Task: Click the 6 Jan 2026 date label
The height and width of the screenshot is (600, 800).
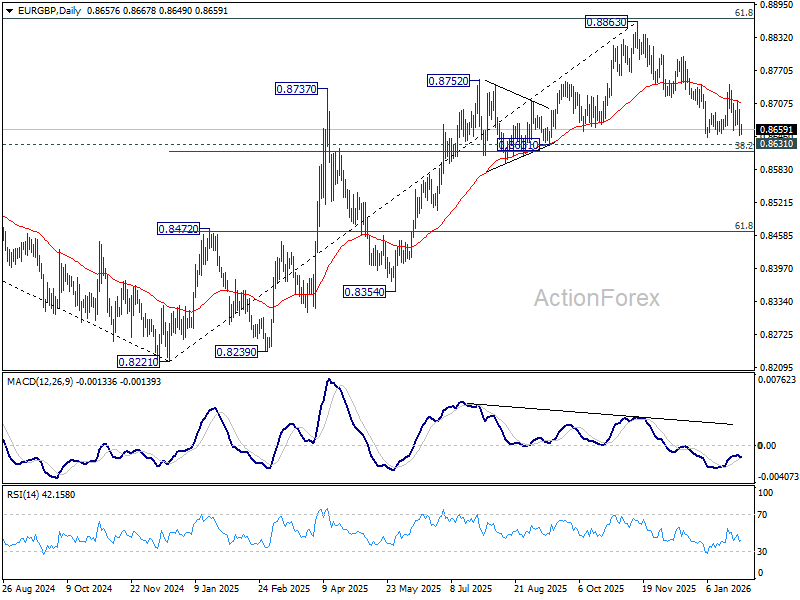Action: tap(729, 588)
